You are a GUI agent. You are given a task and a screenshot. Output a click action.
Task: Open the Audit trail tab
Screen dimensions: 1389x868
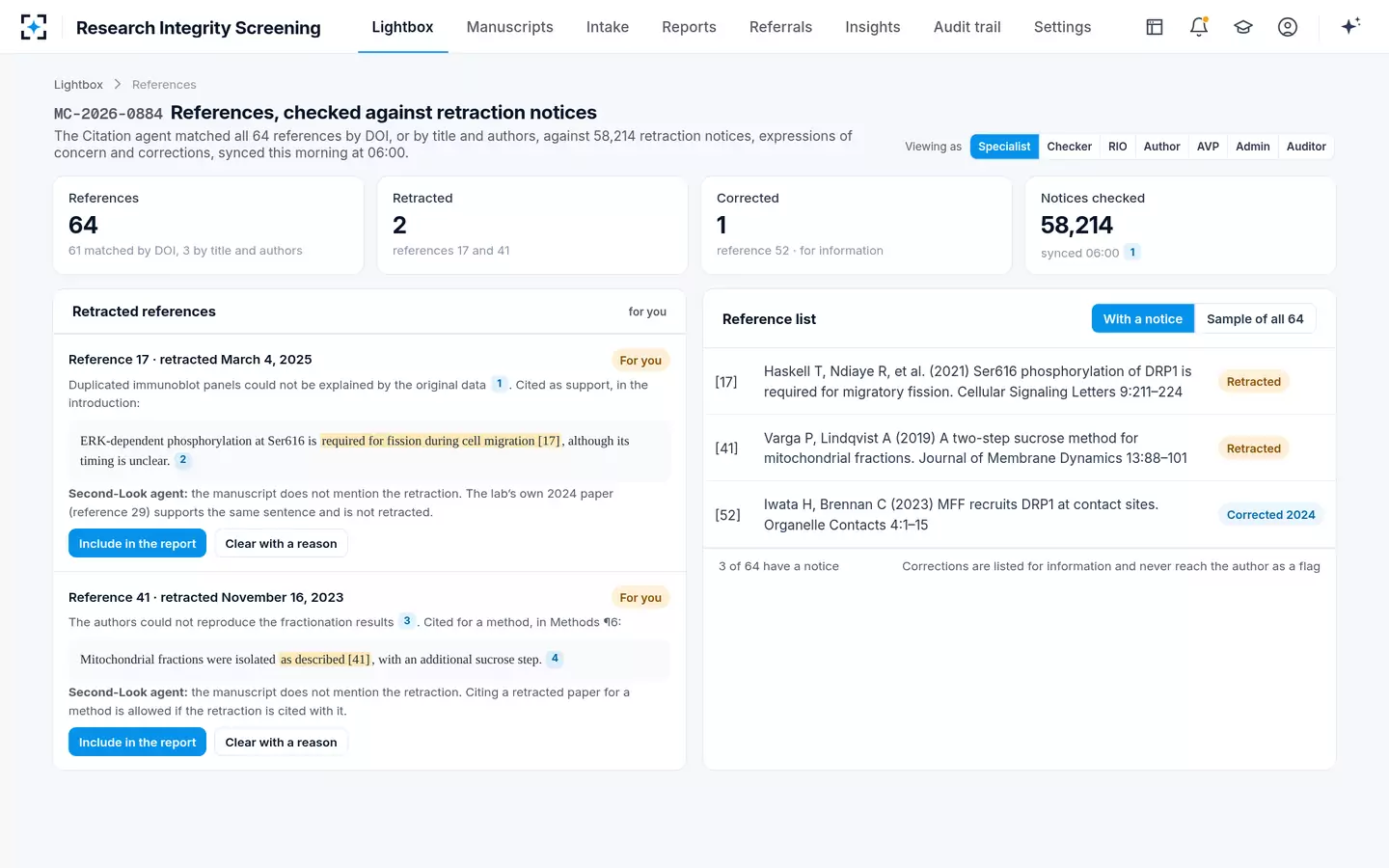(x=967, y=27)
